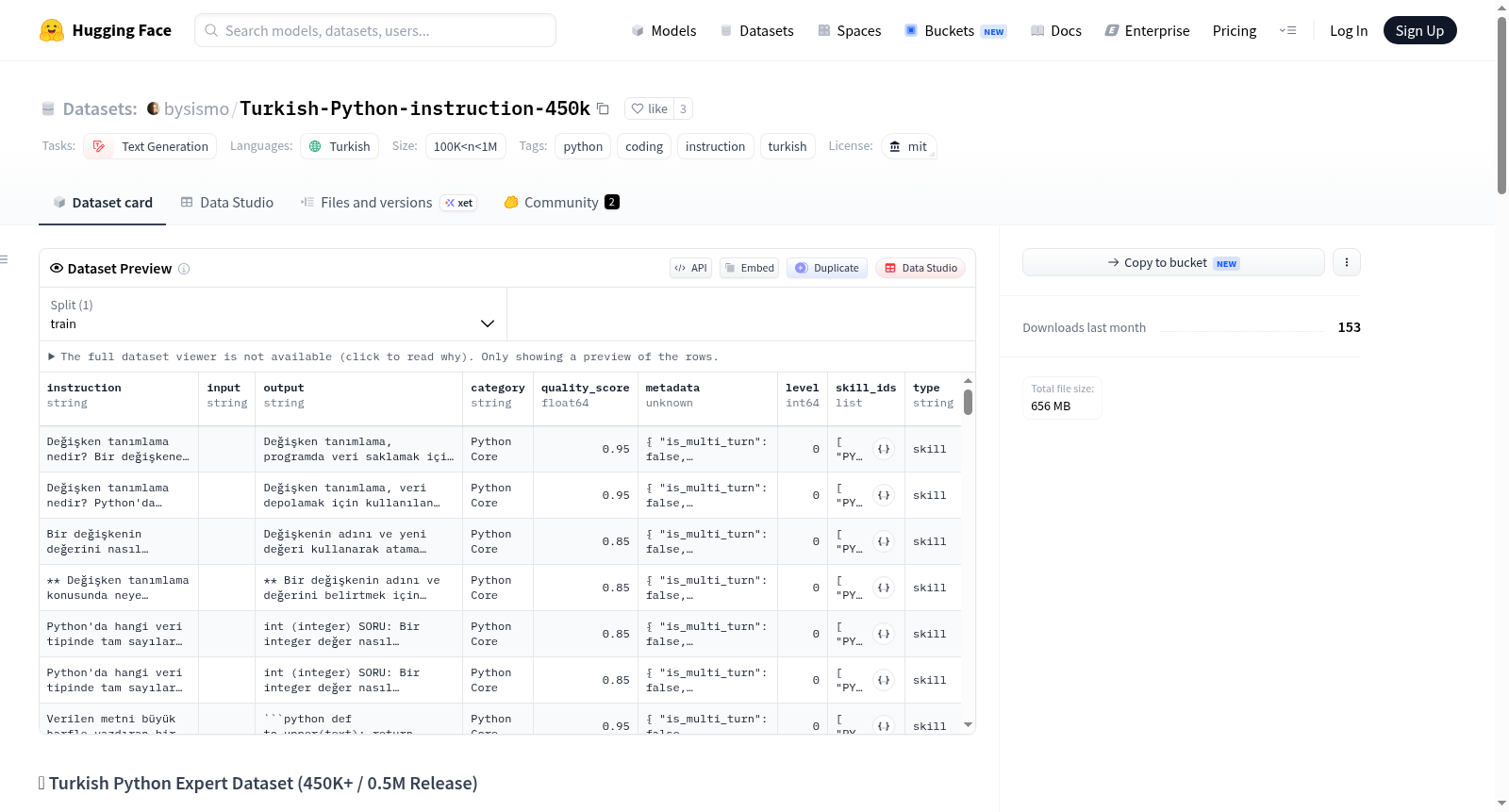Open the Enterprise nav item
Screen dimensions: 1509x812
point(1147,30)
